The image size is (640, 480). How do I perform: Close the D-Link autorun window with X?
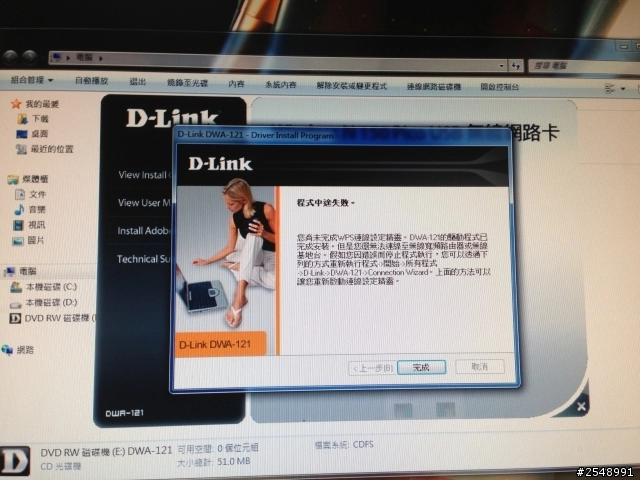(581, 407)
